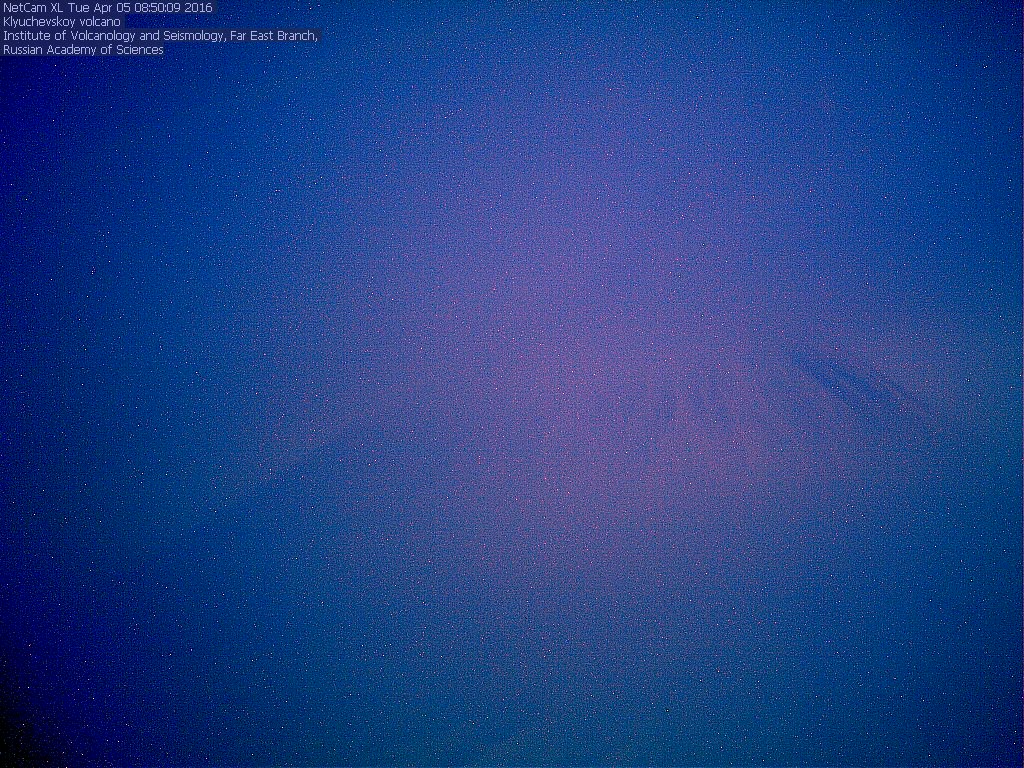Click the NetCam XL timestamp text line

(108, 8)
